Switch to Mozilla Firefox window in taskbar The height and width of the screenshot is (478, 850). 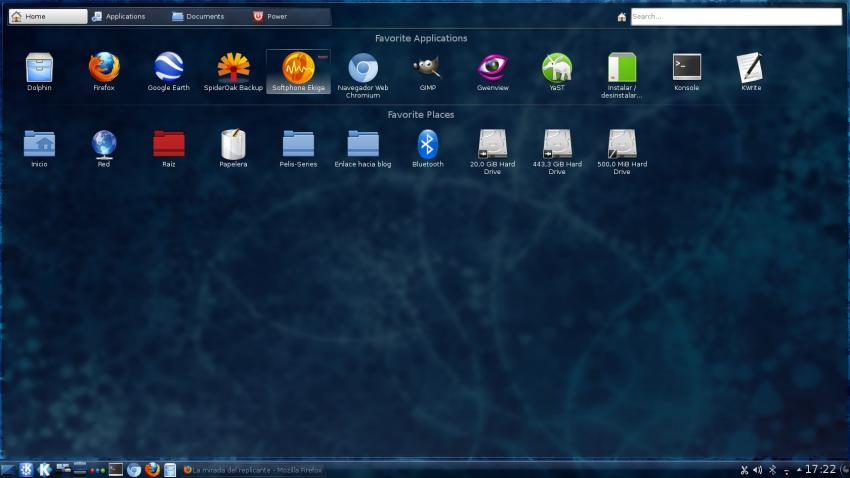pos(253,470)
